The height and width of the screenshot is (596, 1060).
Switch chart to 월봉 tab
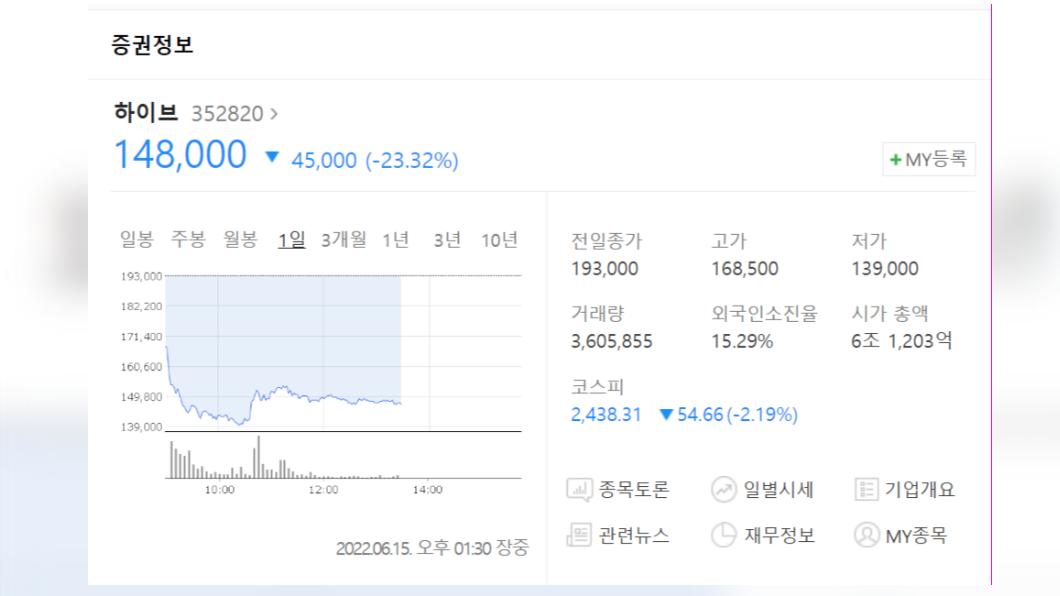(x=241, y=239)
